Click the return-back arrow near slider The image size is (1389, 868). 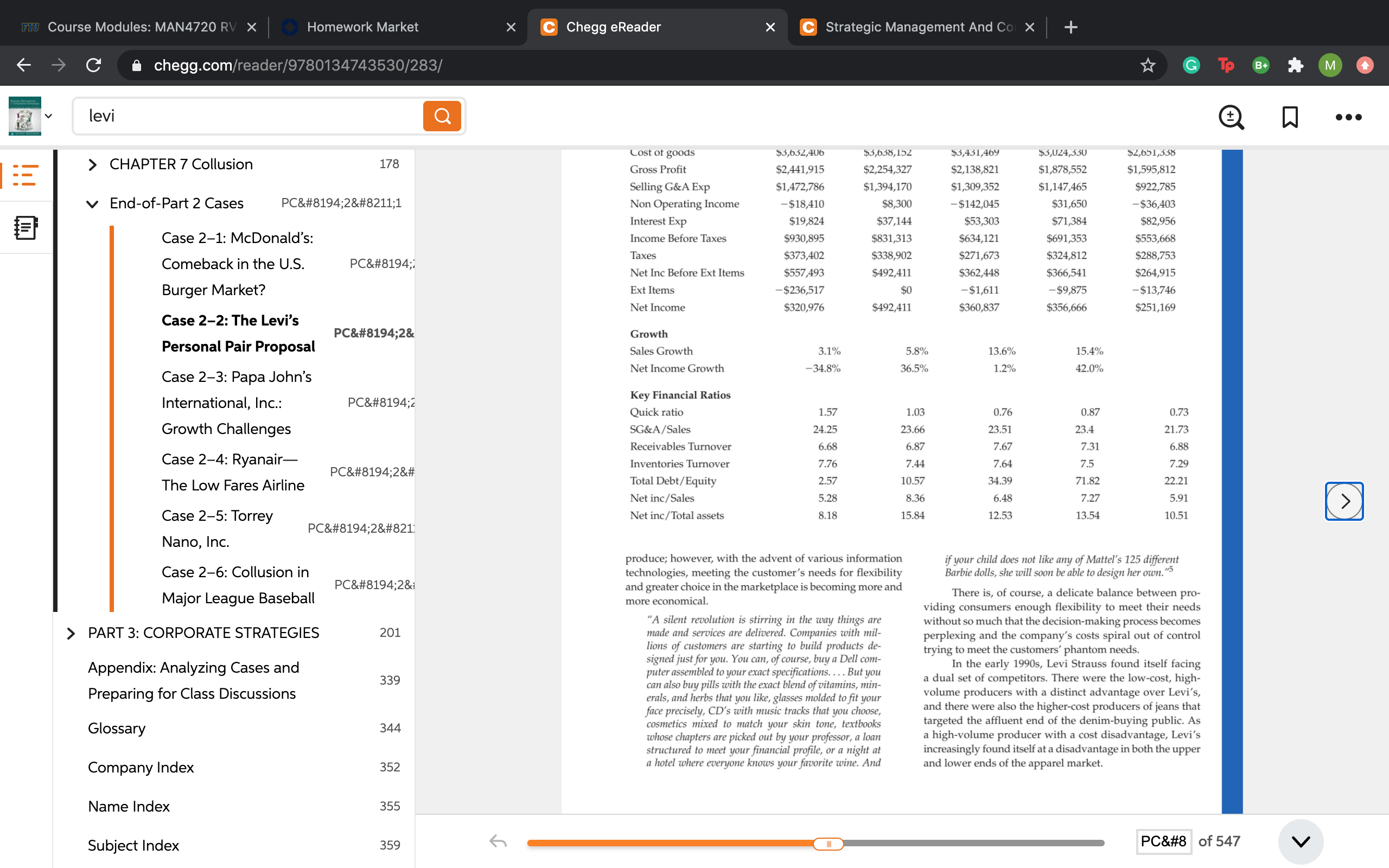(498, 841)
